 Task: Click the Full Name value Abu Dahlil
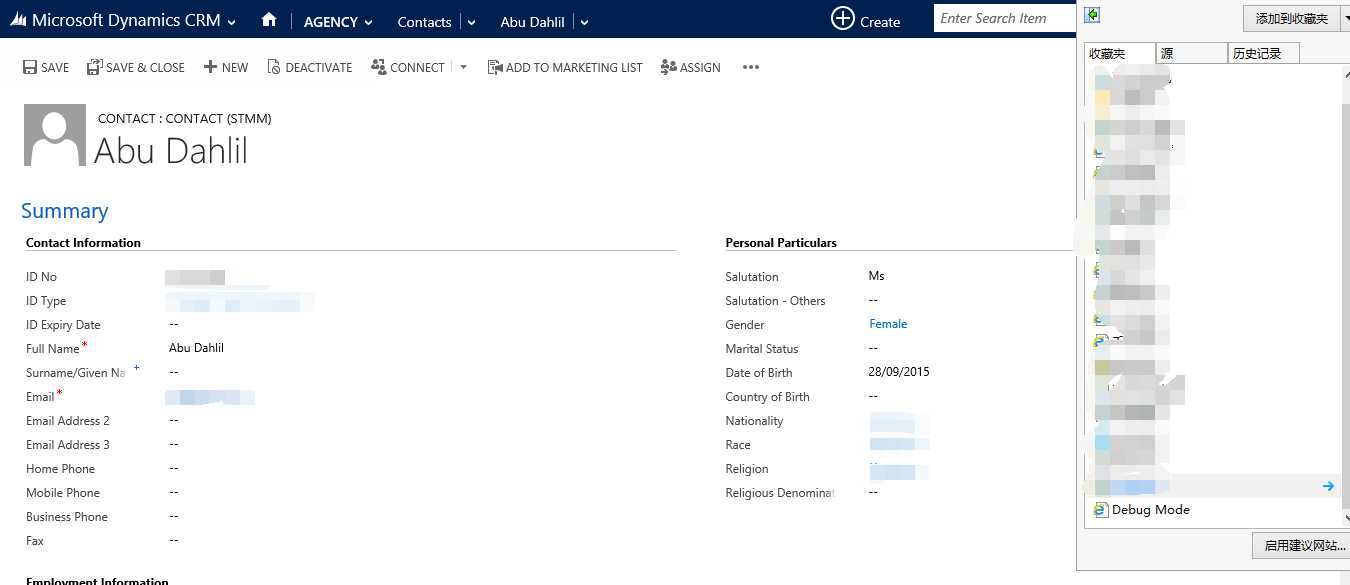pyautogui.click(x=196, y=348)
